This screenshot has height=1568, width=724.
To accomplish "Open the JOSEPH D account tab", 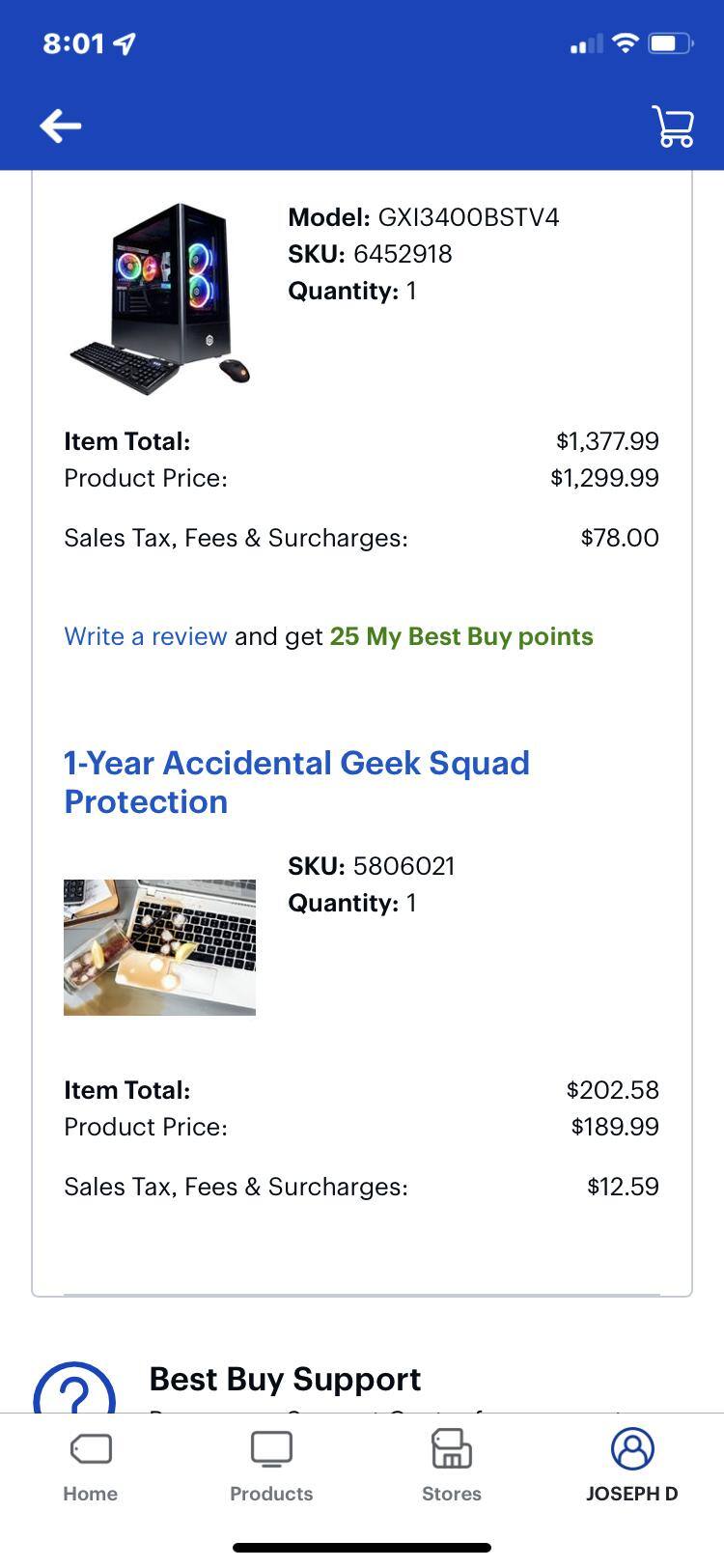I will click(632, 1466).
